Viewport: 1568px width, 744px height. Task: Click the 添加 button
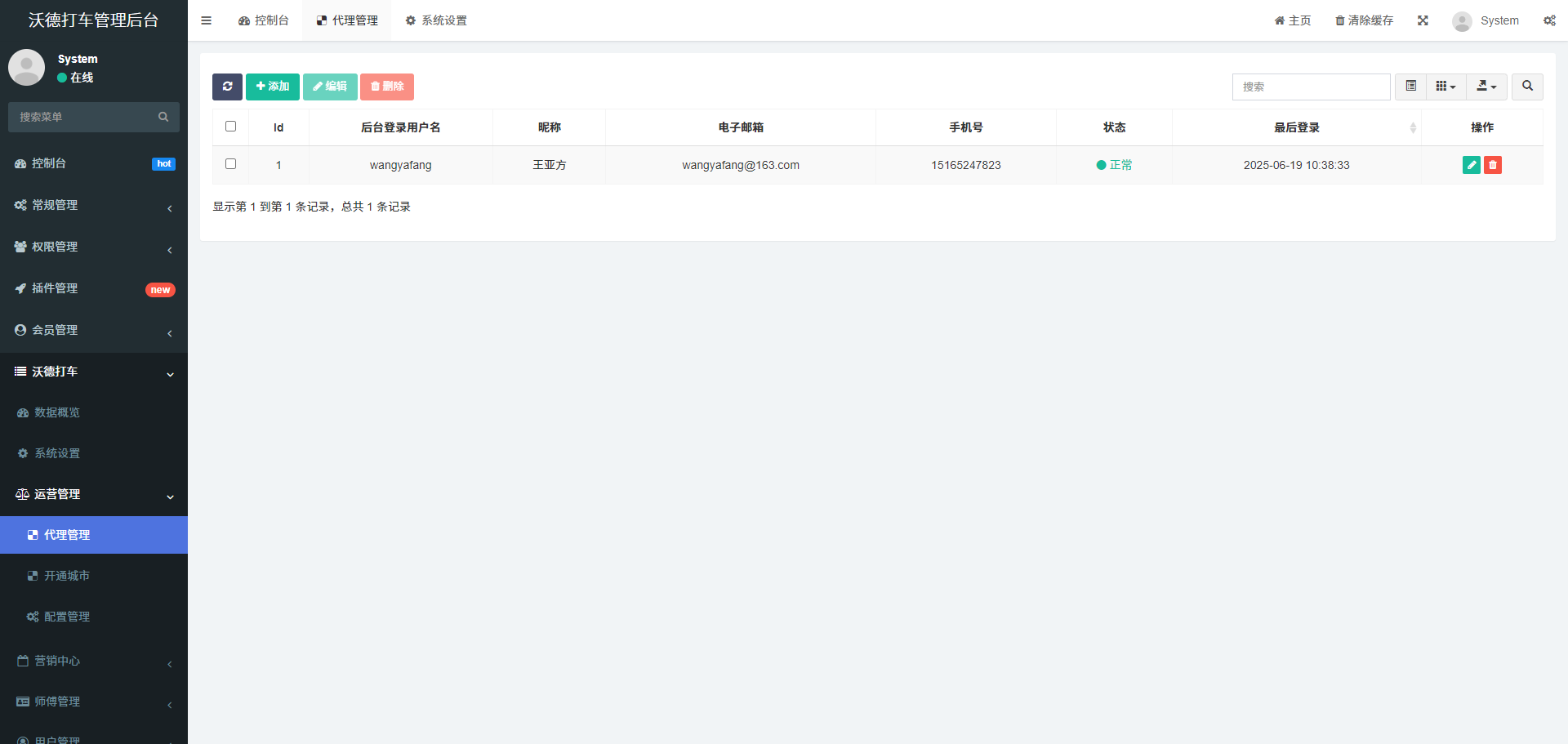273,87
